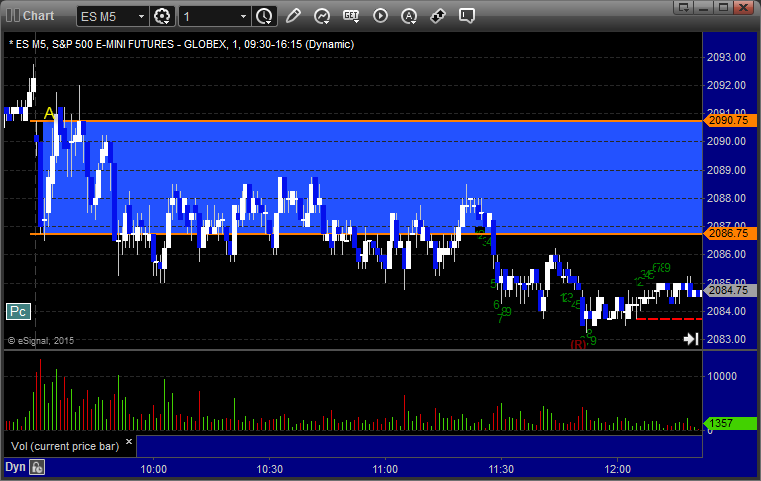Close the Vol (current price bar) study tab
Viewport: 761px width, 481px height.
click(x=129, y=442)
